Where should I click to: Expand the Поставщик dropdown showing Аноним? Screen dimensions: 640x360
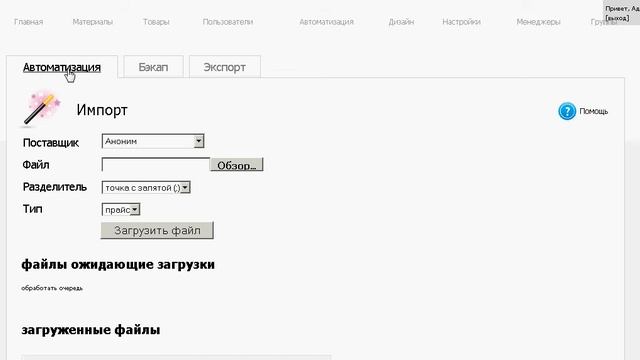pos(153,141)
